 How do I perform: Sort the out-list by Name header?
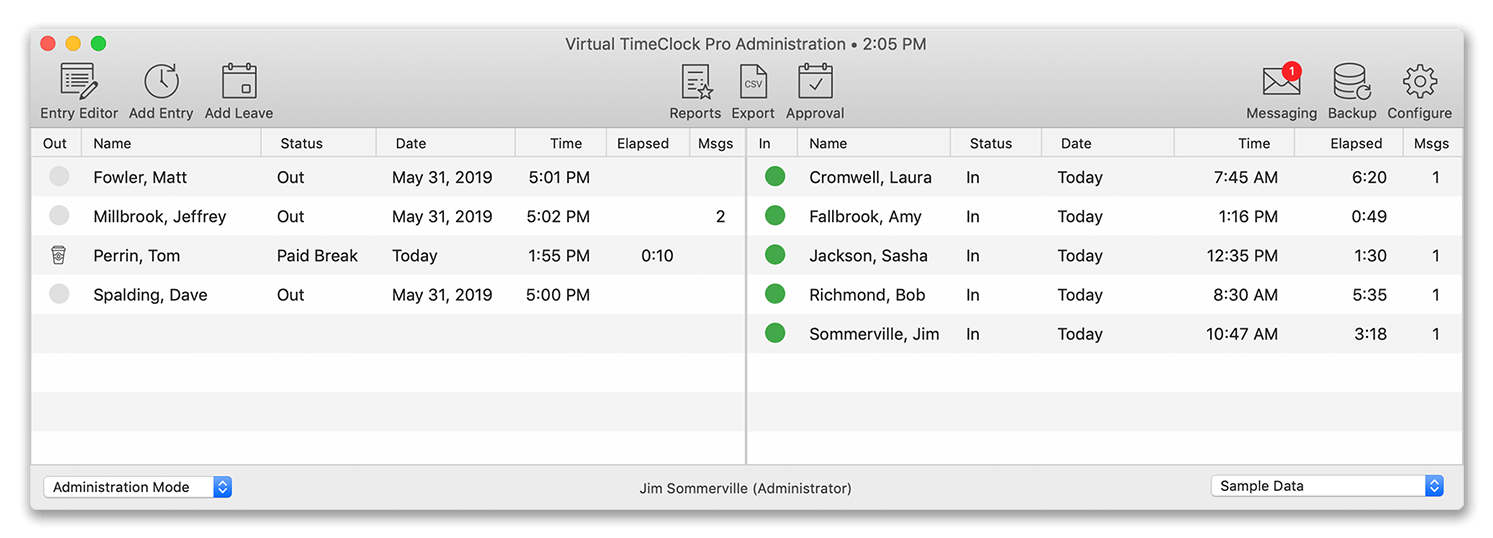[x=171, y=143]
